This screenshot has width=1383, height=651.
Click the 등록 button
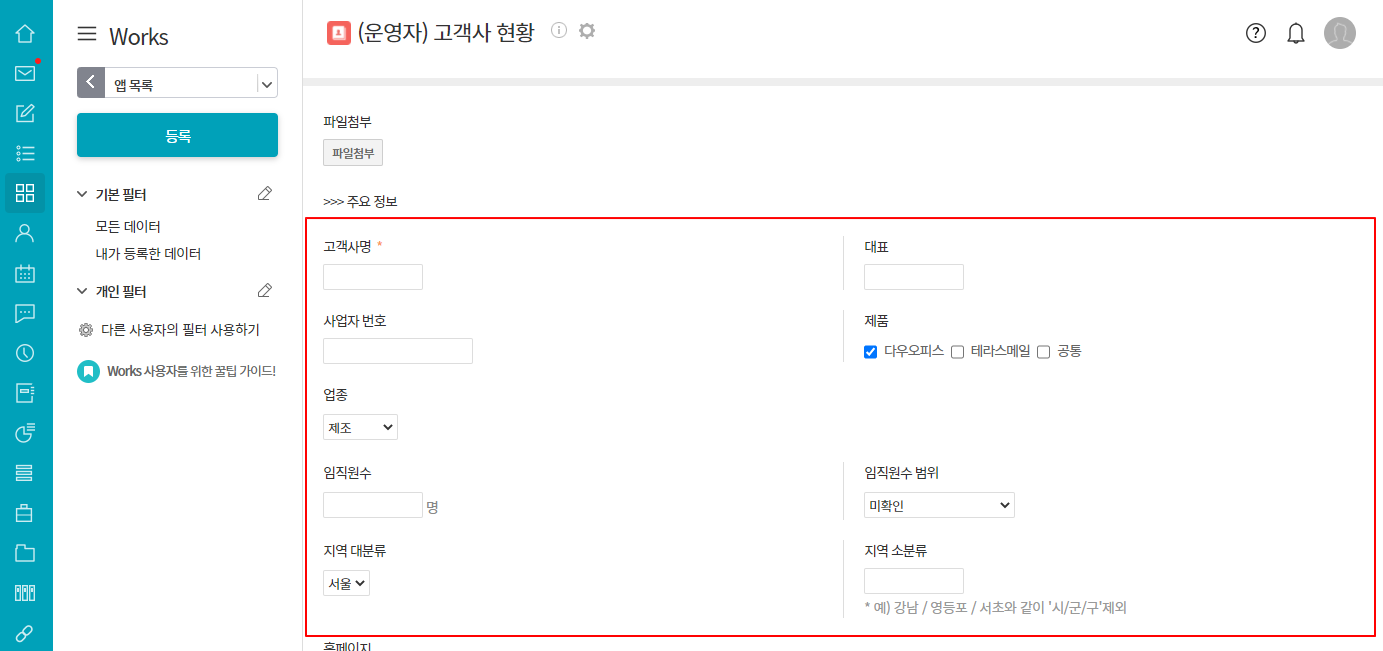pos(177,135)
